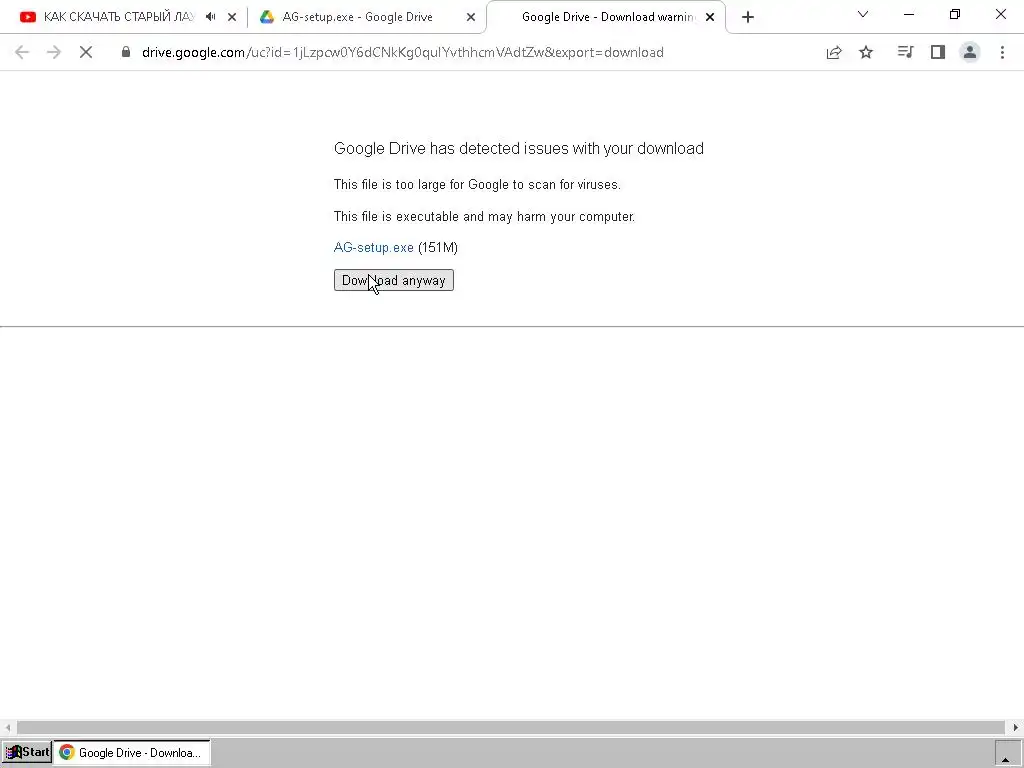Screen dimensions: 1024x768
Task: Restore down the Chrome window
Action: pyautogui.click(x=955, y=14)
